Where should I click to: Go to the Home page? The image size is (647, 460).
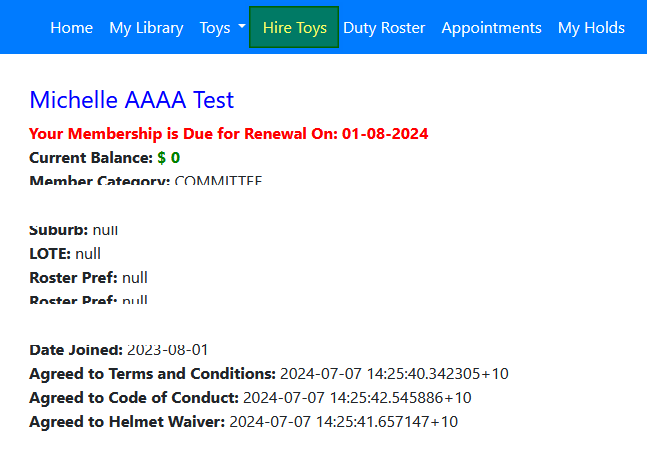pyautogui.click(x=71, y=28)
